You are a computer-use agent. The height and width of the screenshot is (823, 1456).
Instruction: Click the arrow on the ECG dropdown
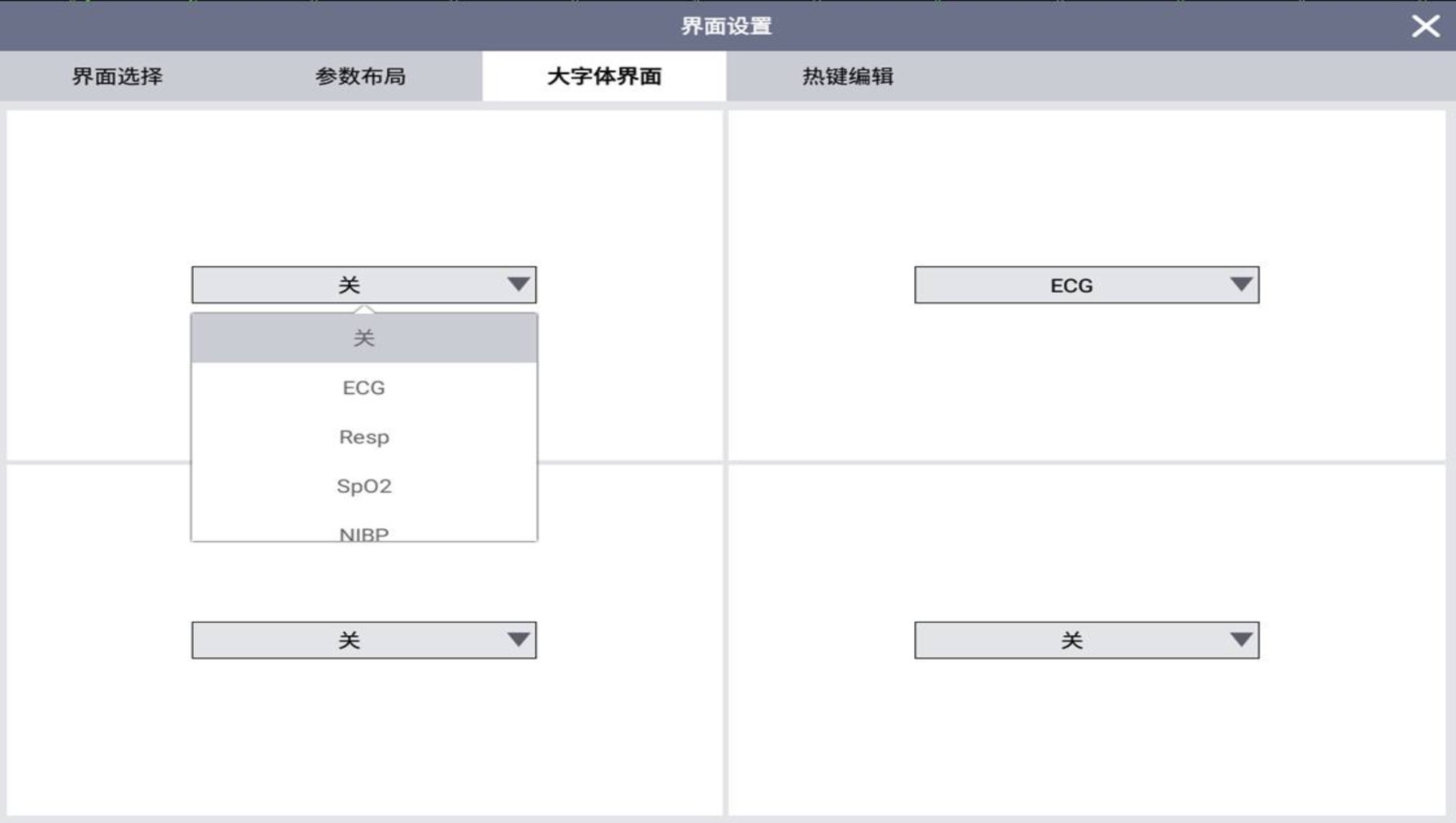[x=1240, y=284]
